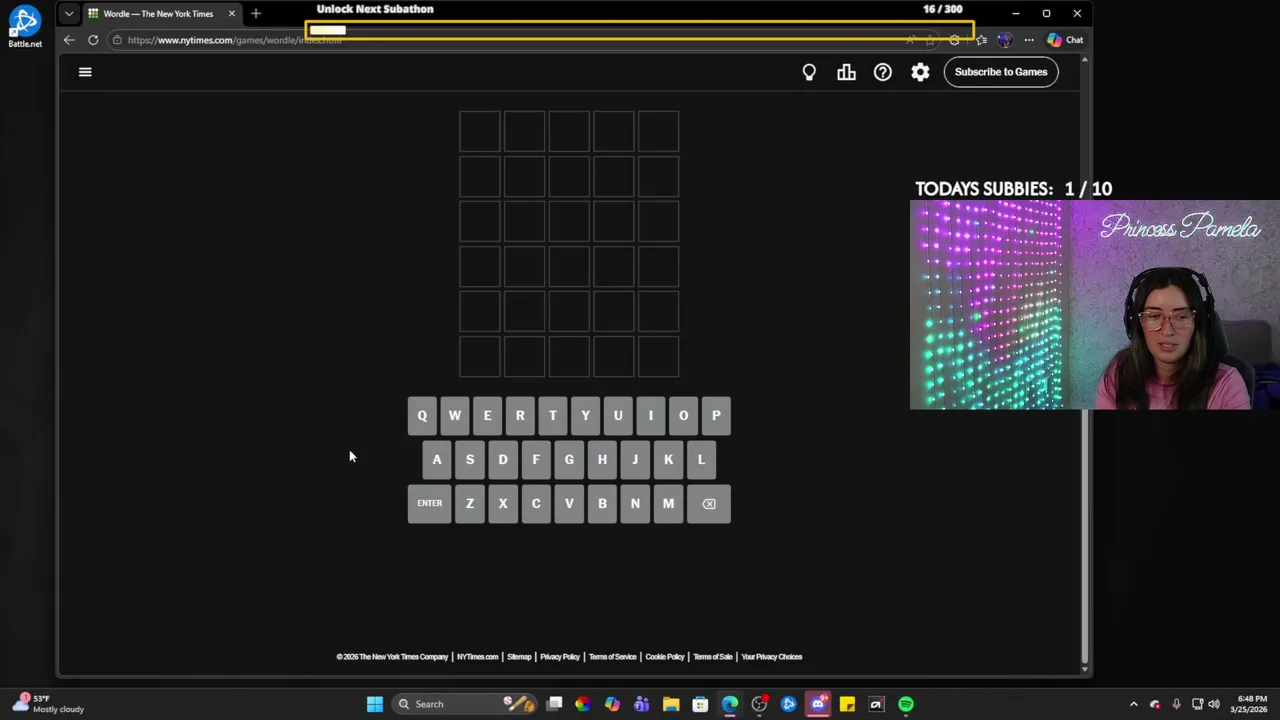The width and height of the screenshot is (1280, 720).
Task: Show hidden system tray icons chevron
Action: (x=1133, y=704)
